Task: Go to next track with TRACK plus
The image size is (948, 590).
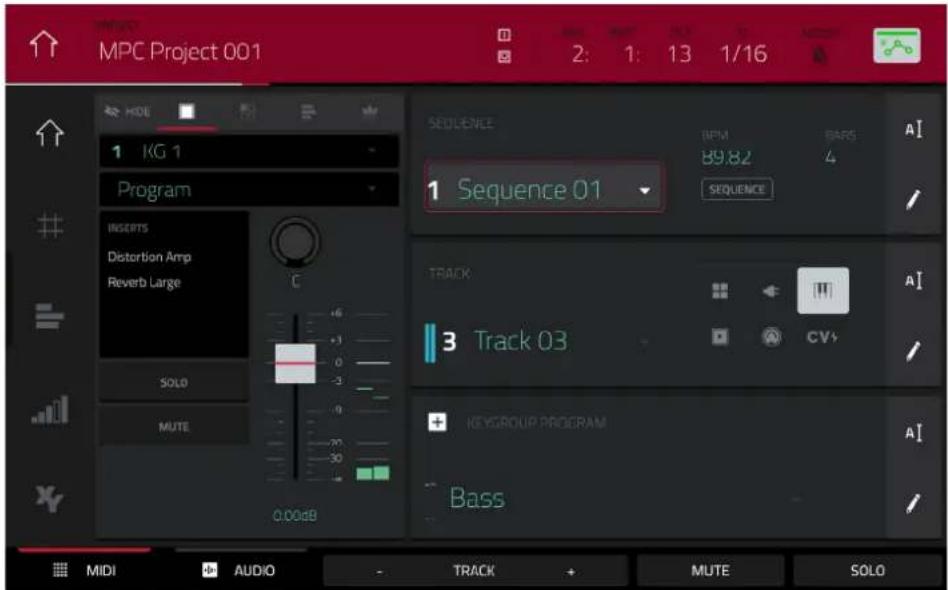Action: coord(570,571)
